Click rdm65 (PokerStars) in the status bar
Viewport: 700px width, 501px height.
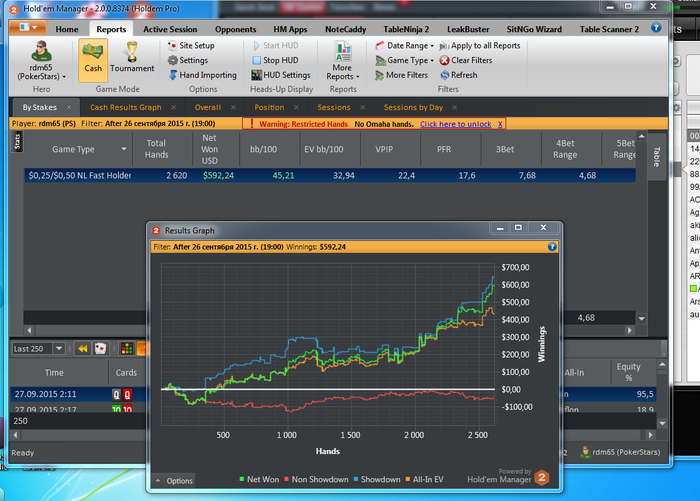tap(620, 452)
